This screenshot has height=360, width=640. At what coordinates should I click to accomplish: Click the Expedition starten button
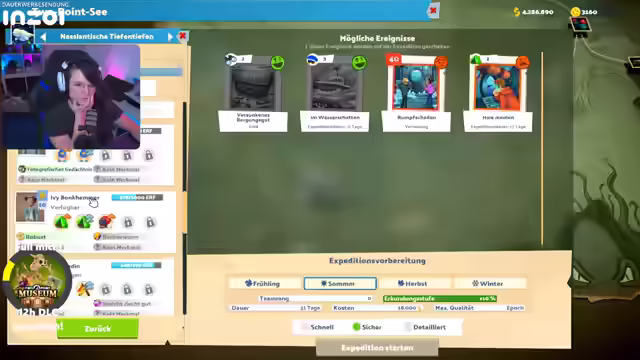coord(377,348)
